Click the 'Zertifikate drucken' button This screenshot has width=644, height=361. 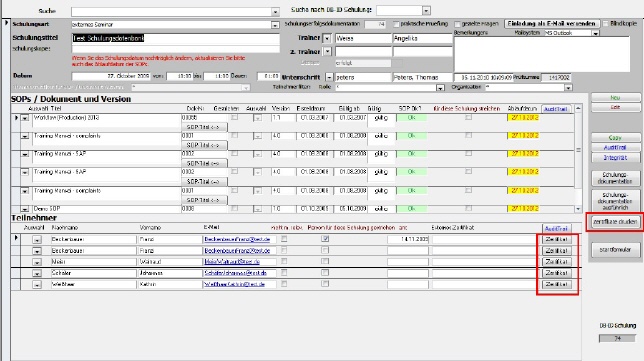coord(615,222)
